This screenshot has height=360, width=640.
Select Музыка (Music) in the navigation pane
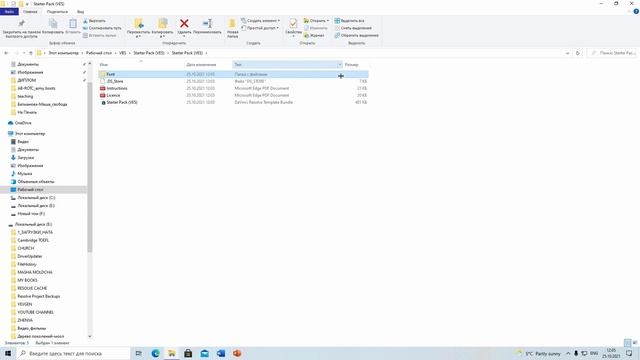24,173
